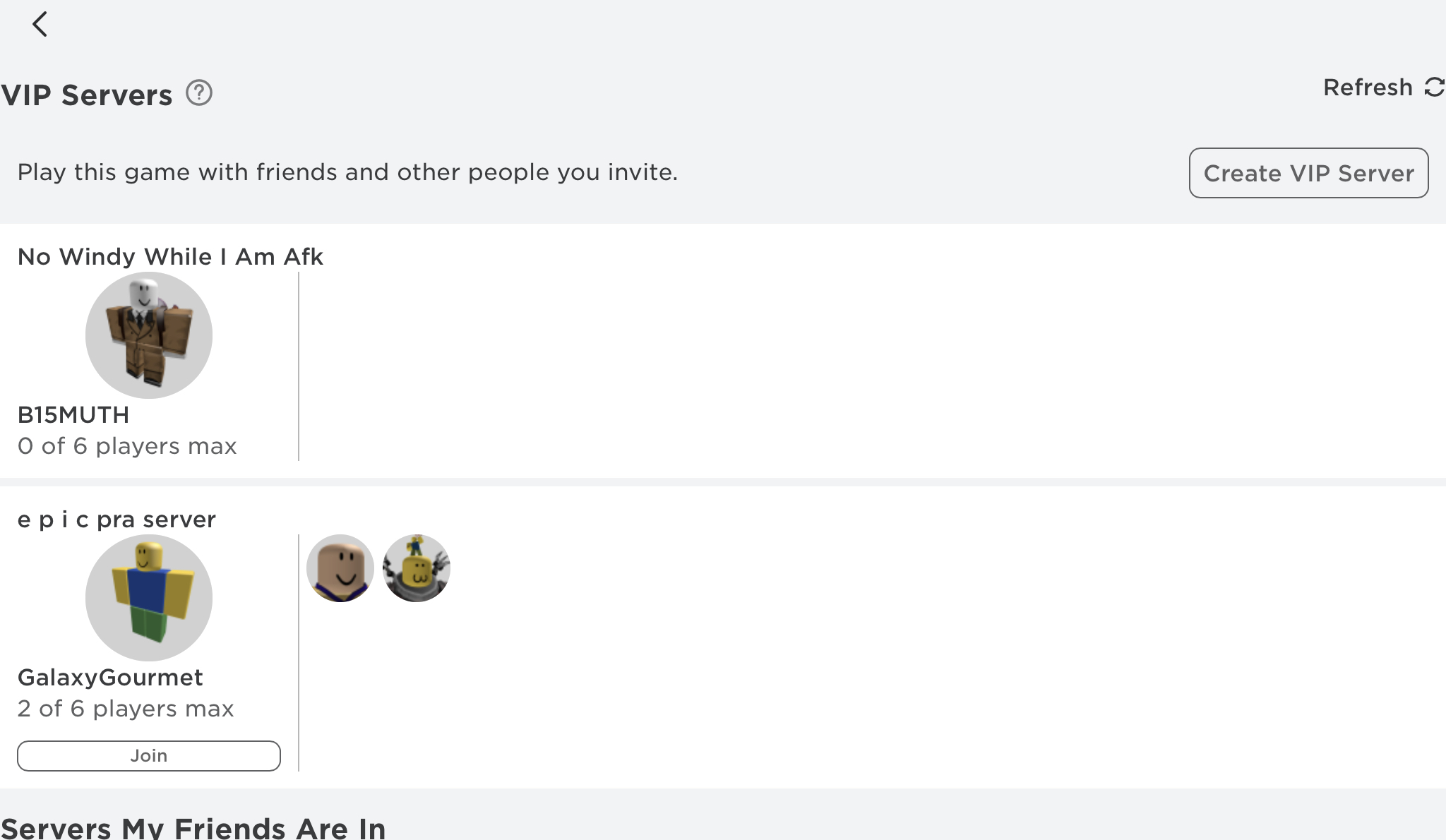This screenshot has height=840, width=1446.
Task: Toggle visibility of GalaxyGourmet server
Action: click(x=148, y=597)
